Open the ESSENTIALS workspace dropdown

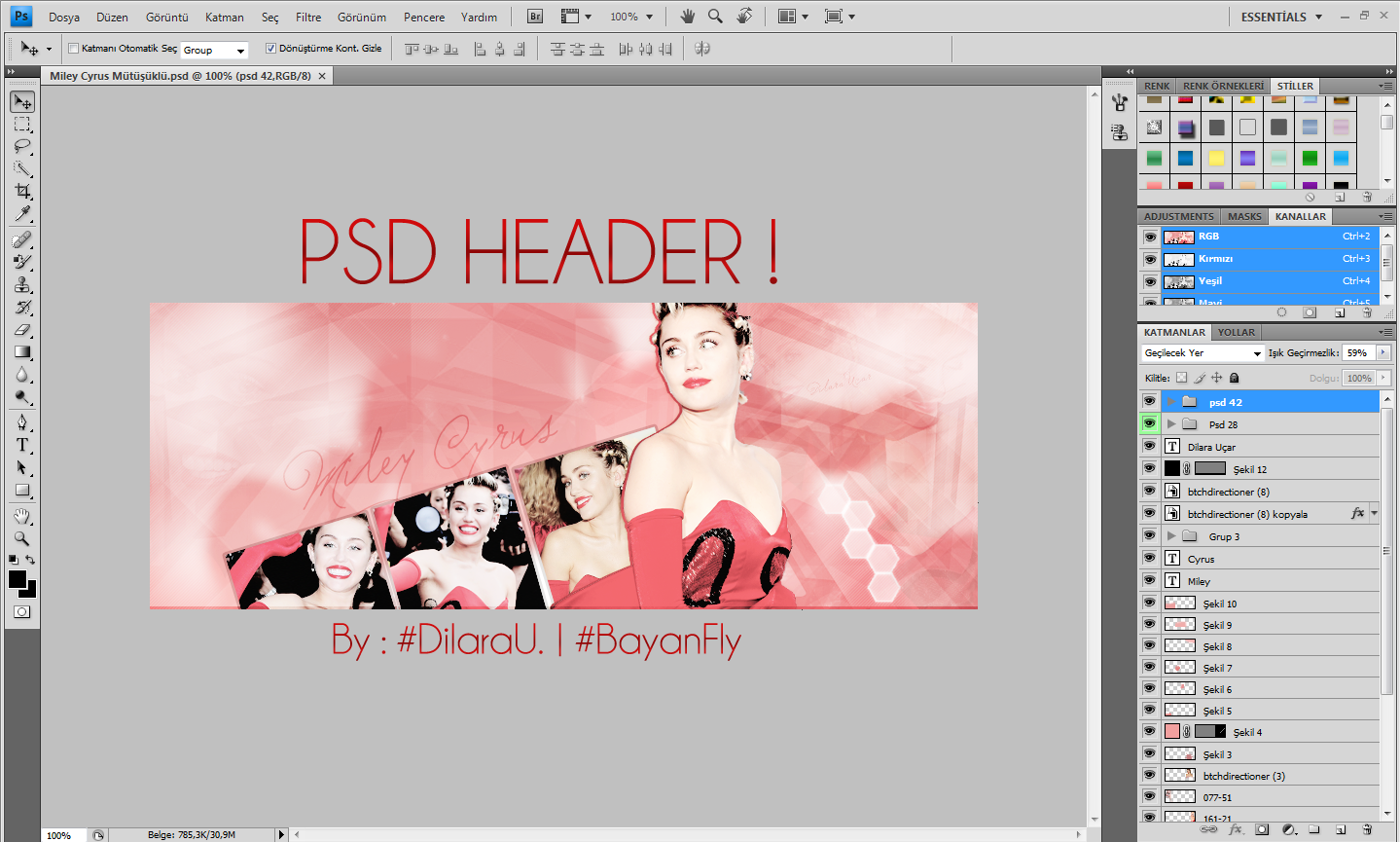click(1281, 17)
